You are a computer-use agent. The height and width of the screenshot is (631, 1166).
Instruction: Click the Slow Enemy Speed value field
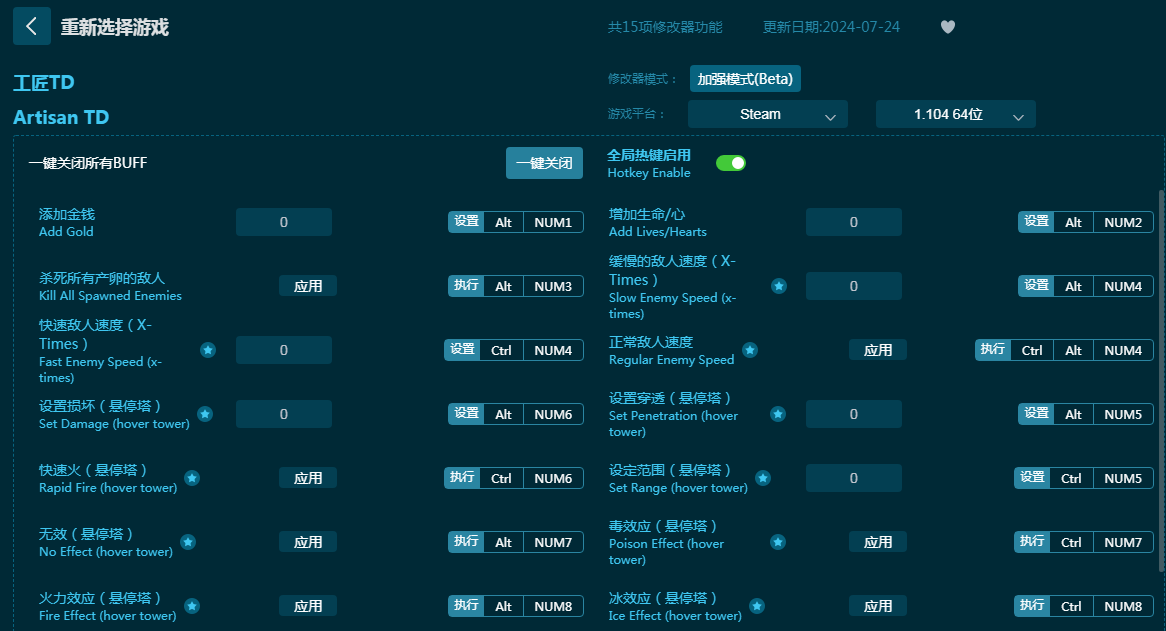coord(854,286)
